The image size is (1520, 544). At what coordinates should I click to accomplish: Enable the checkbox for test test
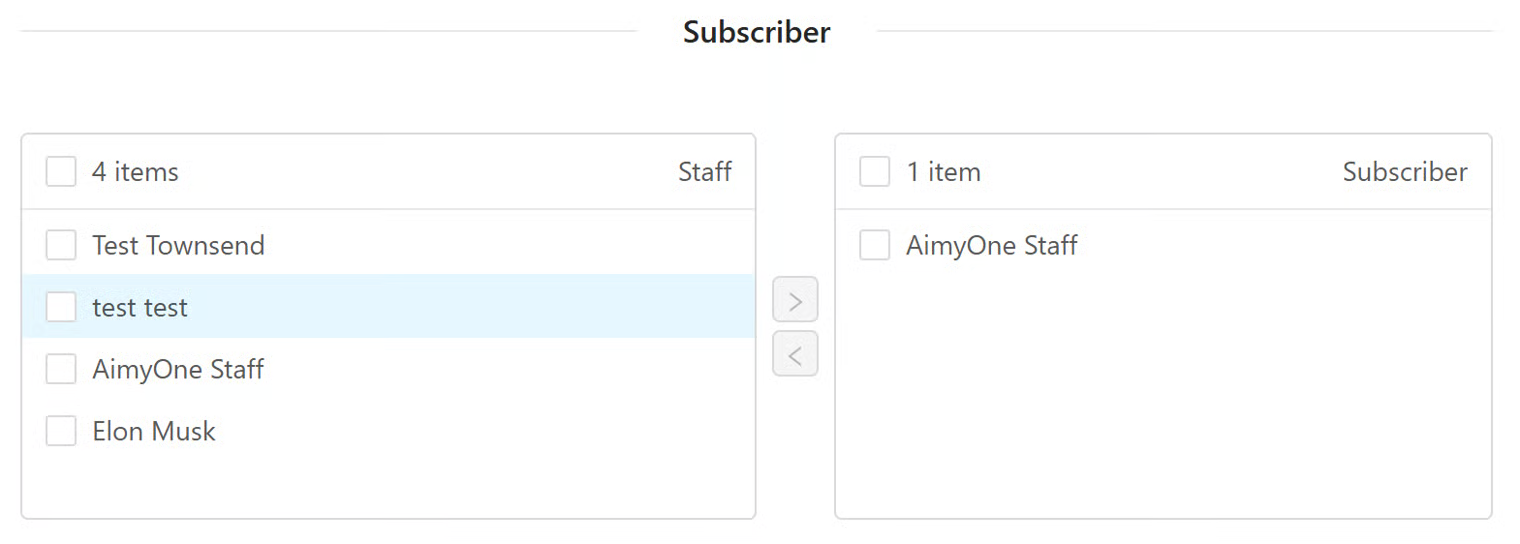pos(61,307)
